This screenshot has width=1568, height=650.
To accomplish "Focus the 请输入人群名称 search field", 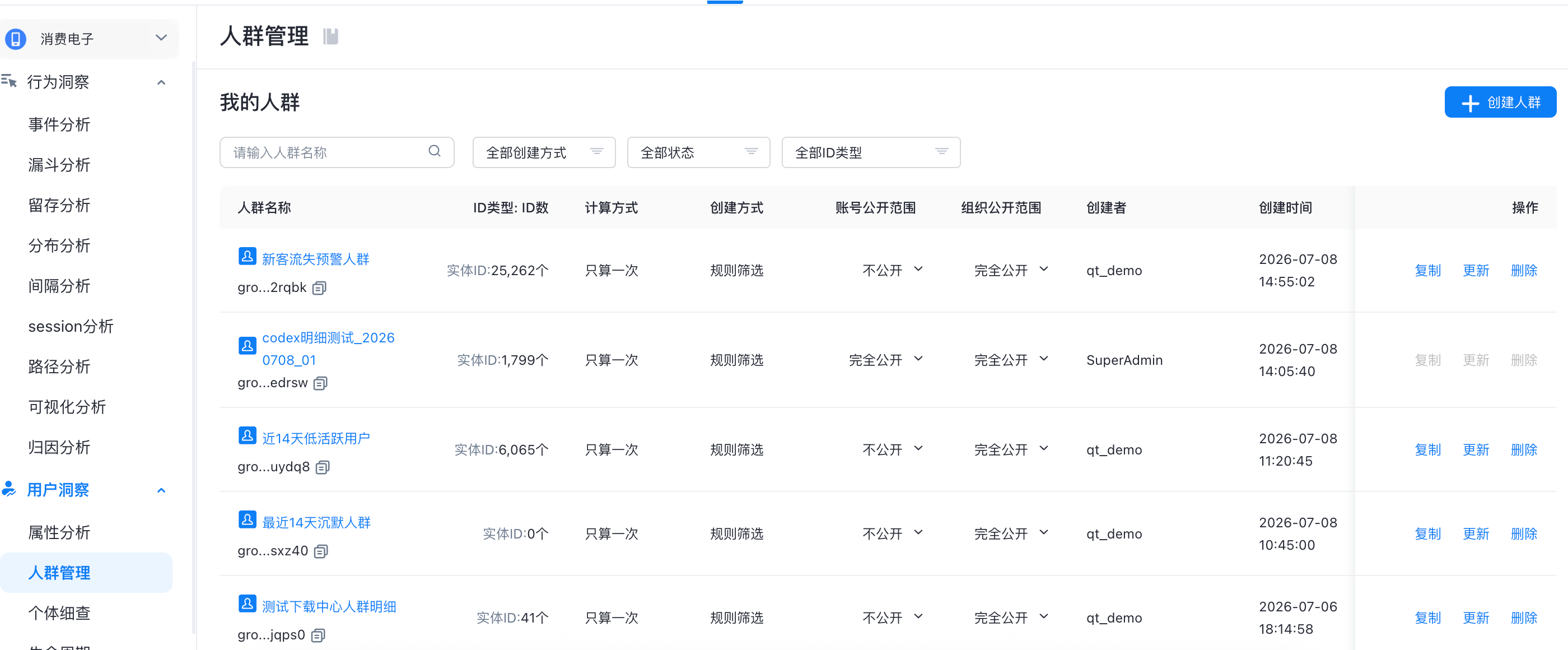I will (337, 152).
